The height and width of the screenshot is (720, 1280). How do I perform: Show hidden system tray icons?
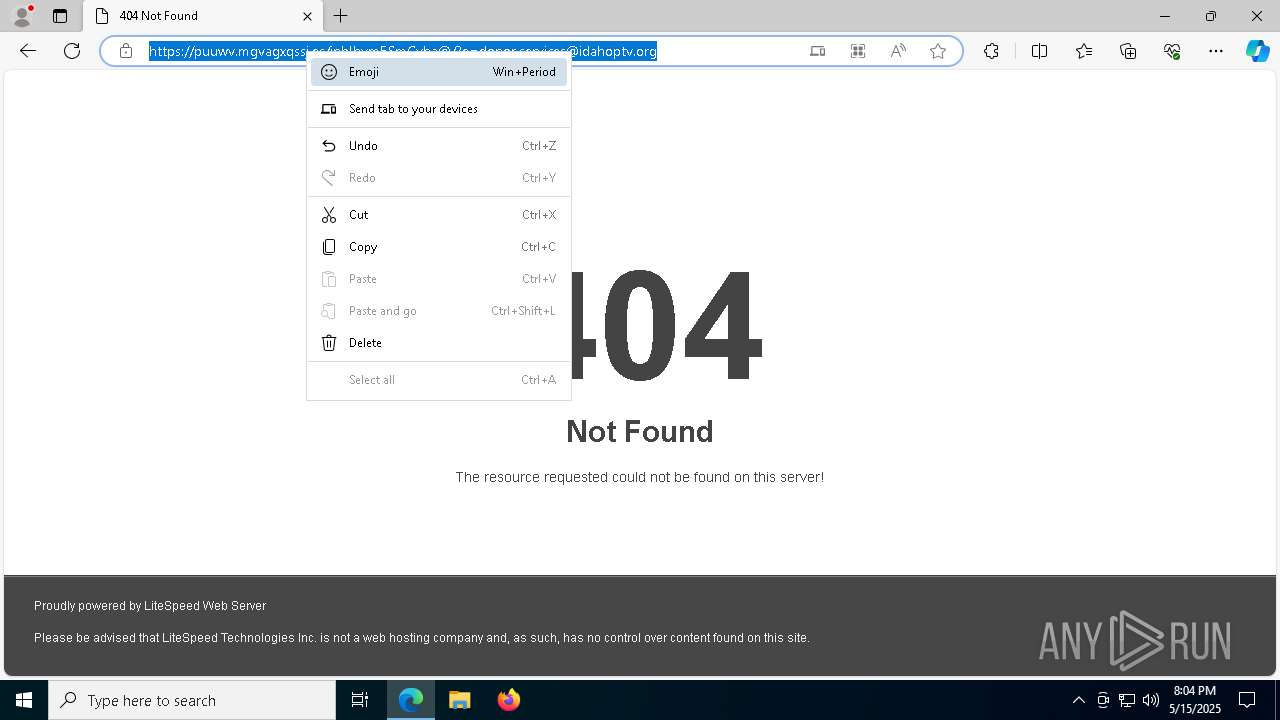coord(1078,700)
